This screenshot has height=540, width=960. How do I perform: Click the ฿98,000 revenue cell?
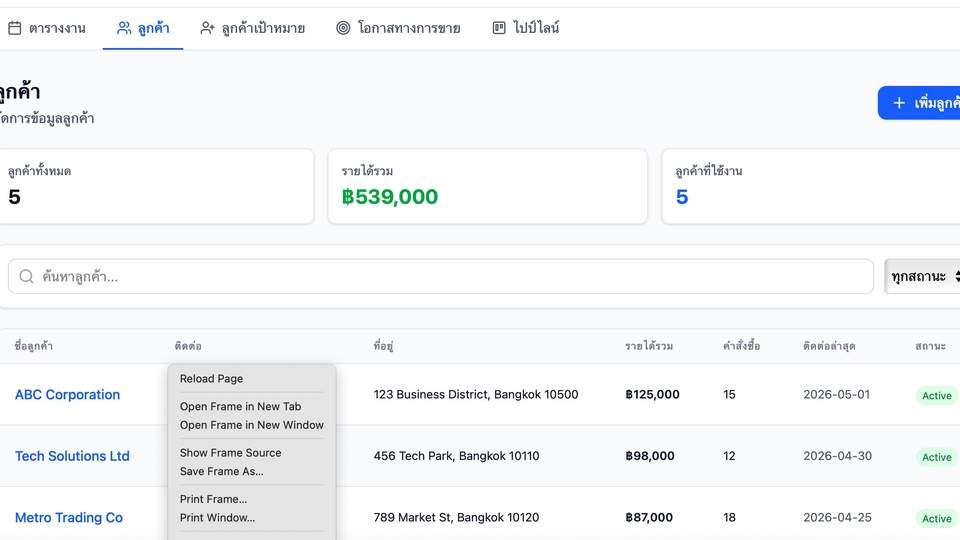coord(650,456)
